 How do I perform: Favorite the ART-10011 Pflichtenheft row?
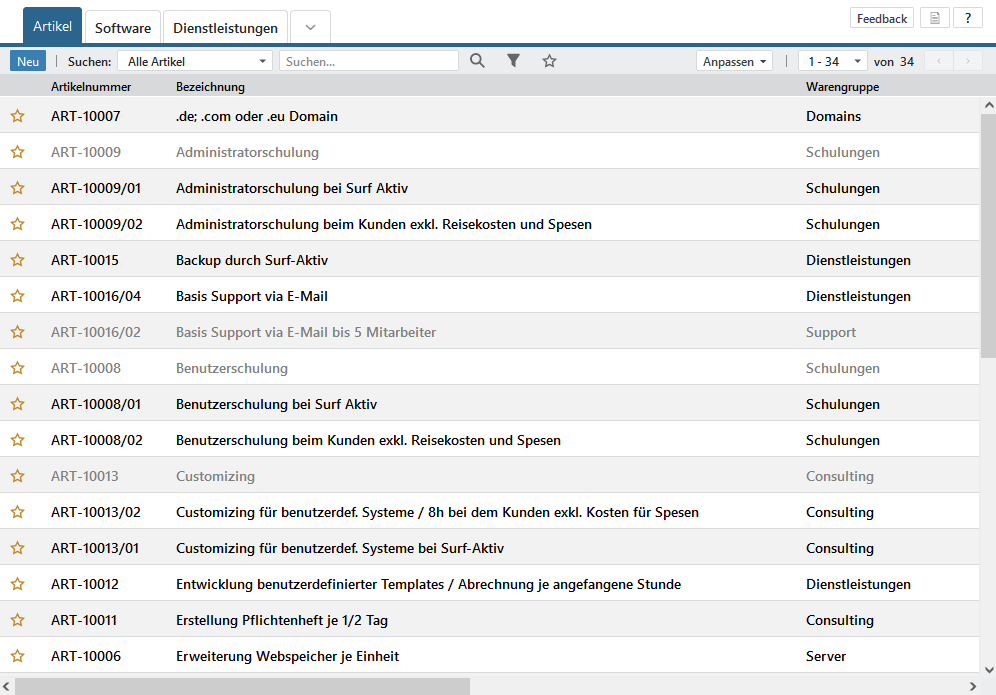18,620
